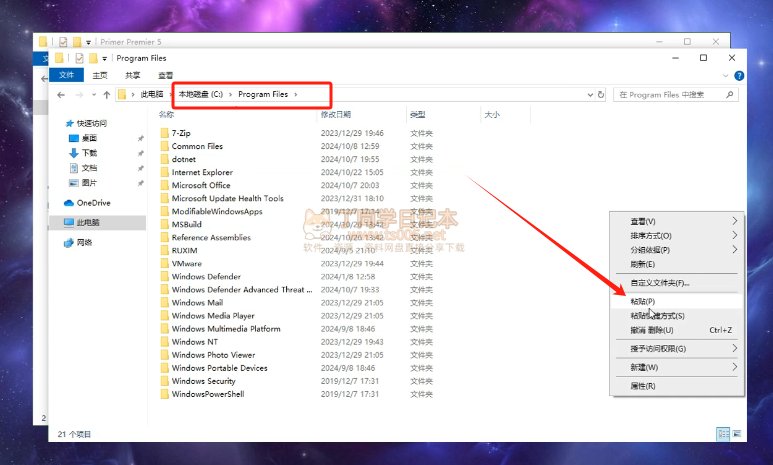Click the OneDrive cloud icon in sidebar

coord(69,203)
